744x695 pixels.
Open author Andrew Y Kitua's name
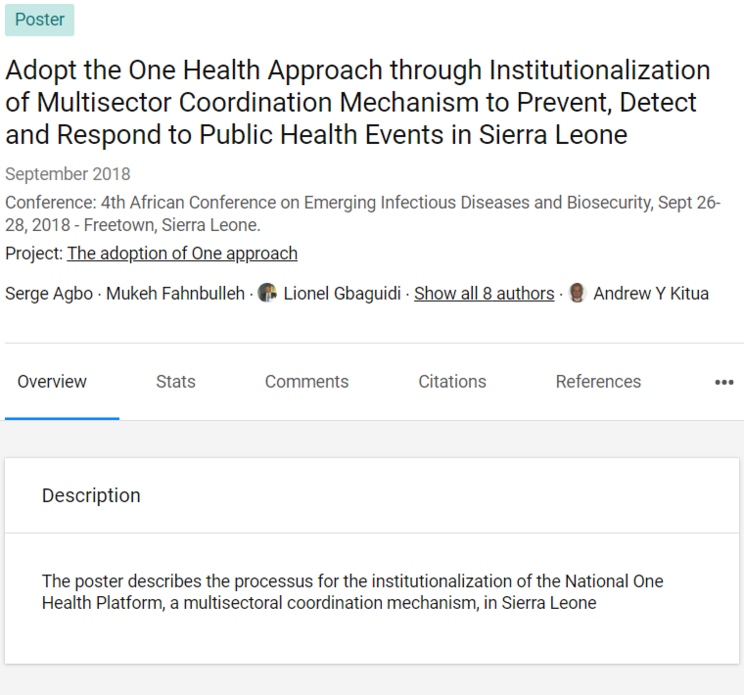coord(651,294)
